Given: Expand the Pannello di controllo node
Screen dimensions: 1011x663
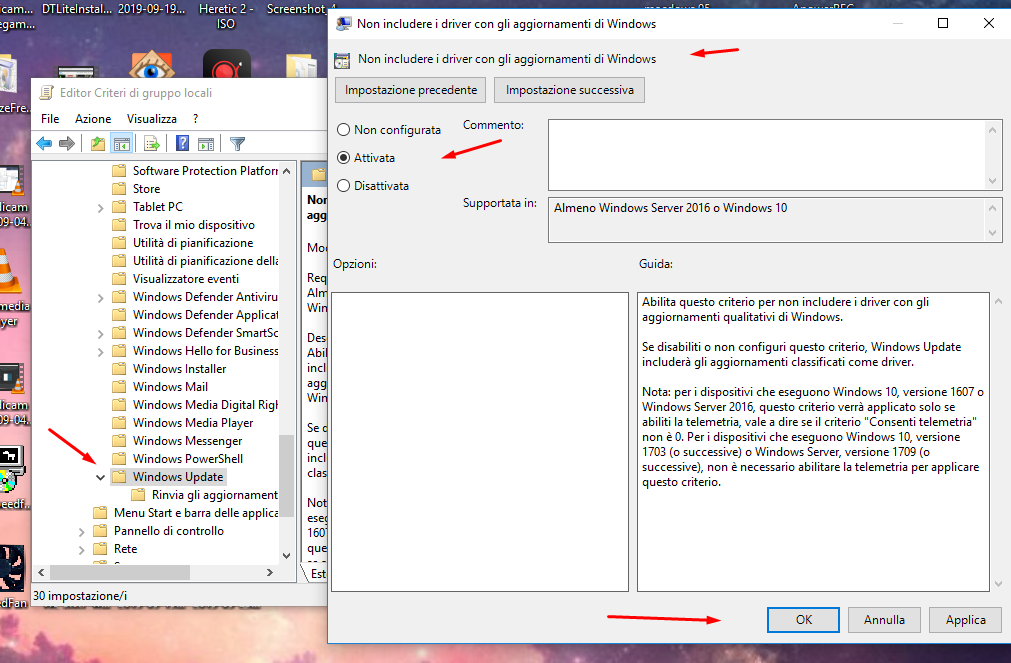Looking at the screenshot, I should (x=81, y=532).
